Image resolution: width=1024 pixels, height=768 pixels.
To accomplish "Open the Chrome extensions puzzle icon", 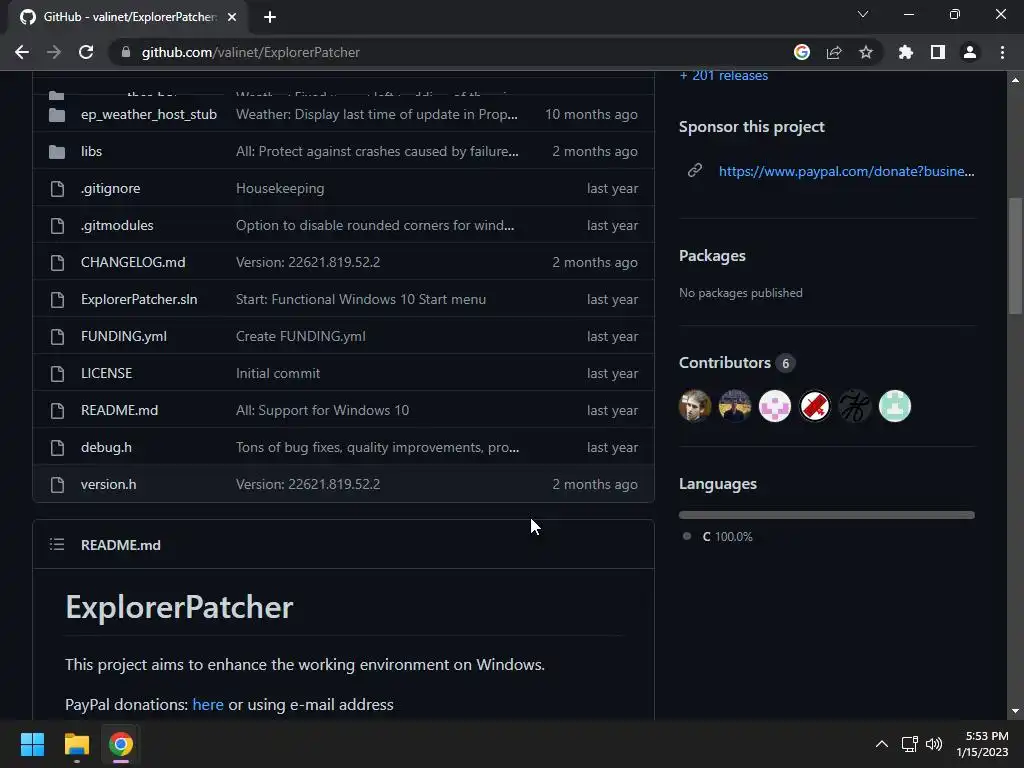I will click(x=906, y=52).
